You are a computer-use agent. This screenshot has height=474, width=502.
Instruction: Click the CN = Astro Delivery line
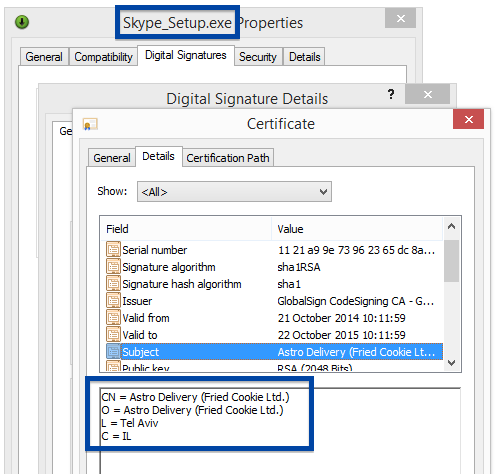pos(195,397)
